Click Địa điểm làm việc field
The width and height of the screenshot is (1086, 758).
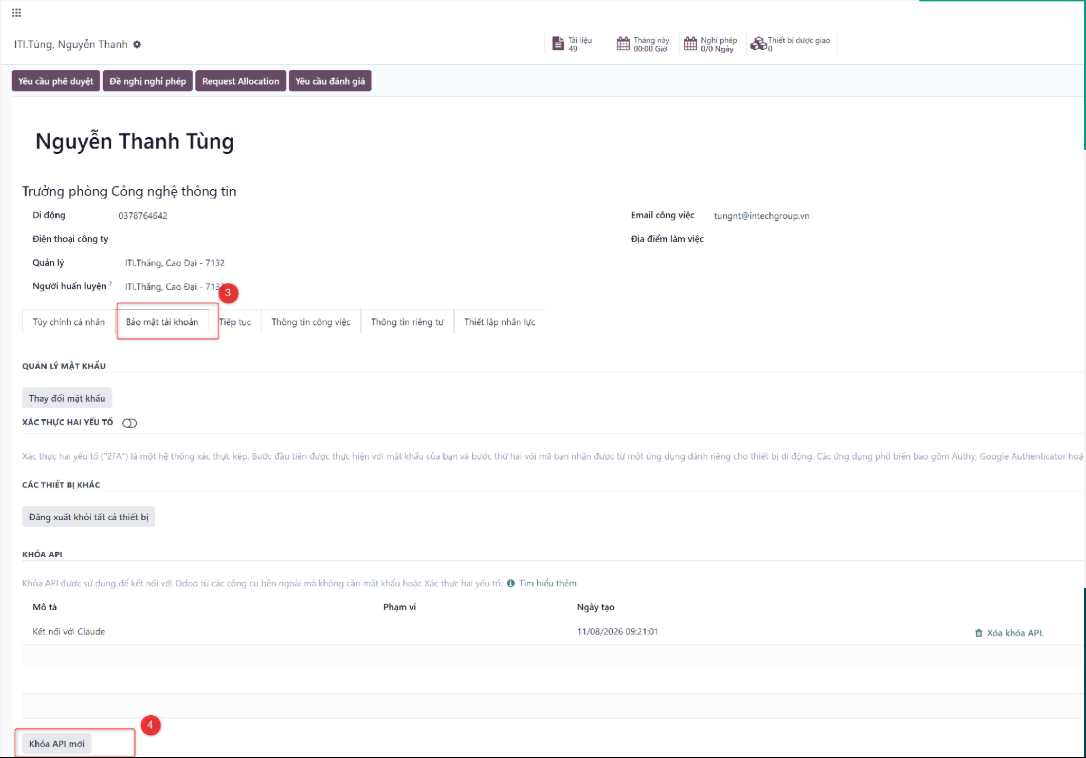[x=667, y=239]
